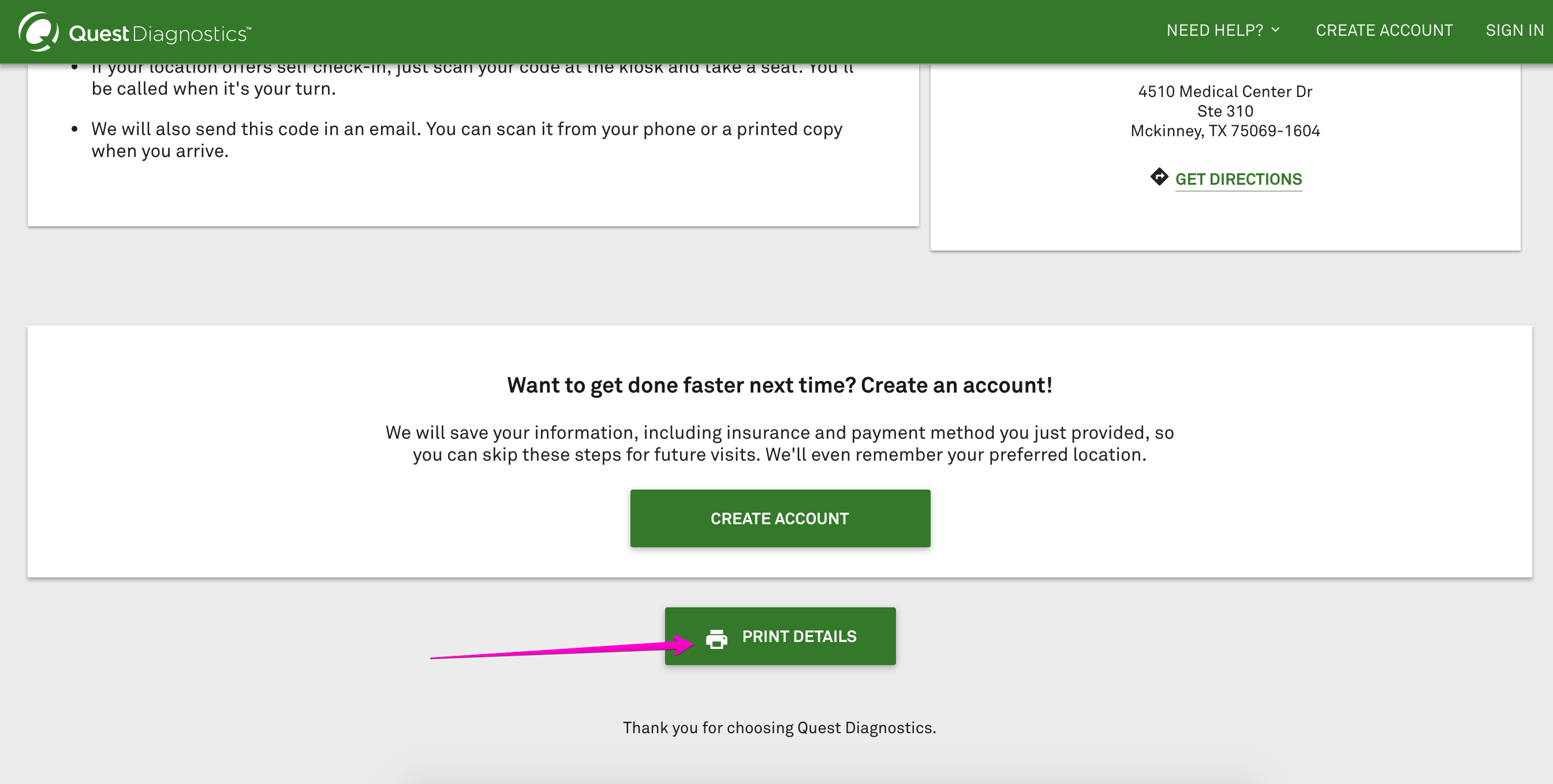Click the 'We will save your information' paragraph
This screenshot has height=784, width=1553.
[779, 432]
